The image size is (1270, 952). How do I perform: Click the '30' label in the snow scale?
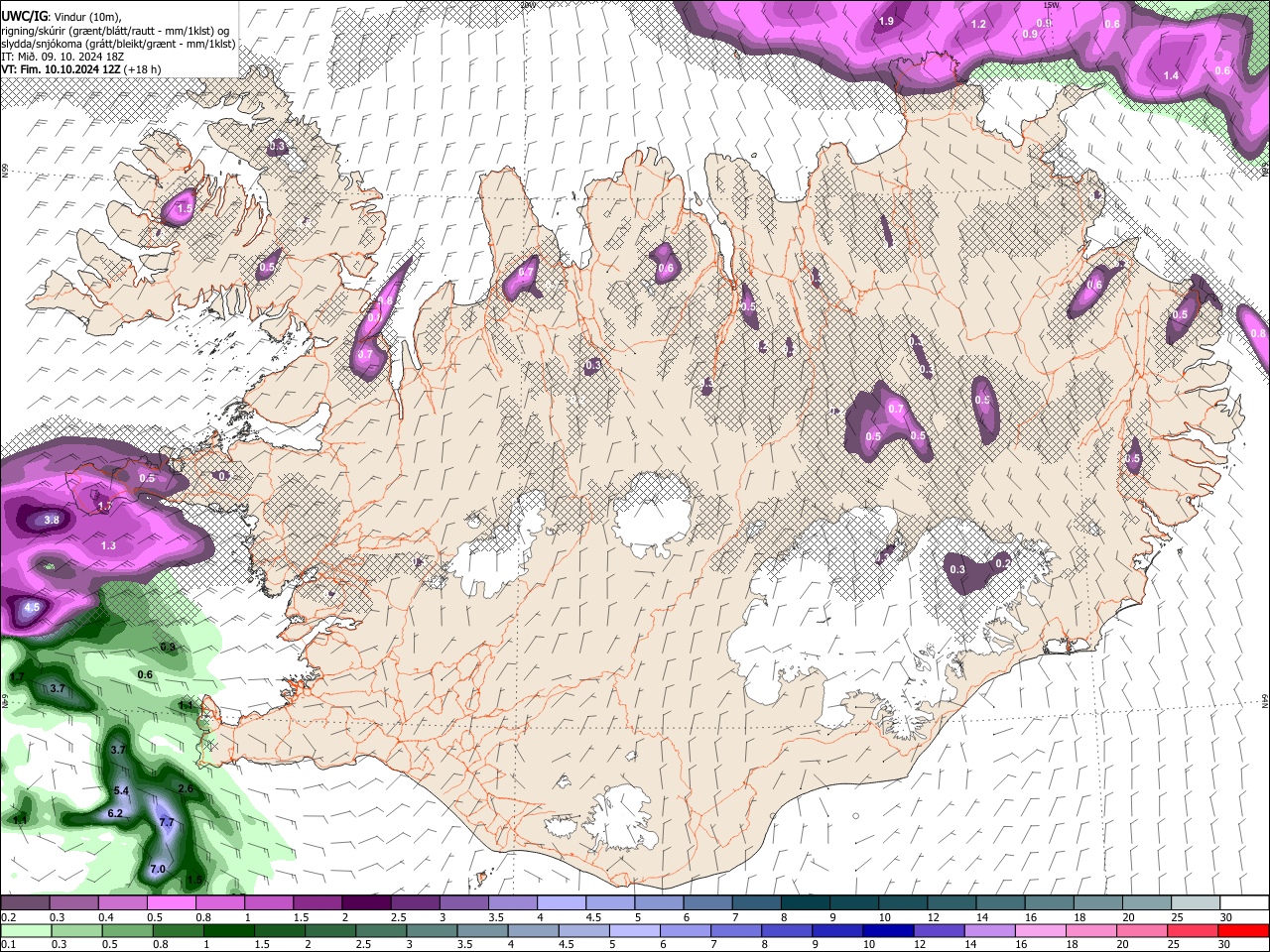[1226, 917]
